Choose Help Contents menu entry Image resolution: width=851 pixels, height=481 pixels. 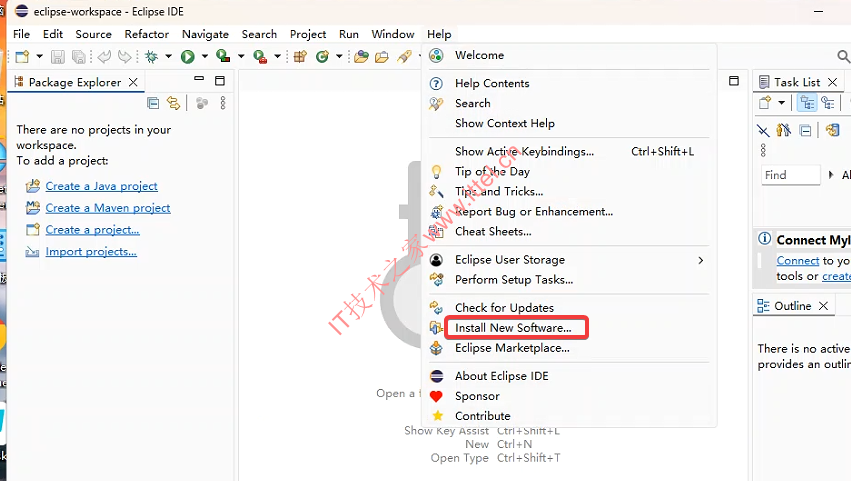pos(569,84)
